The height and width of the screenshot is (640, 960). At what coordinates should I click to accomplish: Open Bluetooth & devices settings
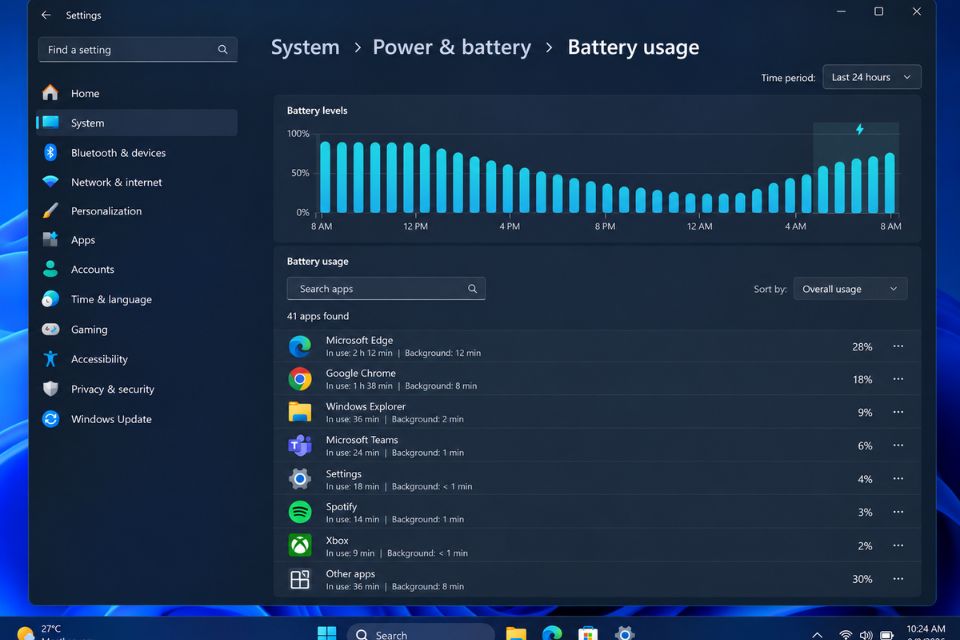137,152
